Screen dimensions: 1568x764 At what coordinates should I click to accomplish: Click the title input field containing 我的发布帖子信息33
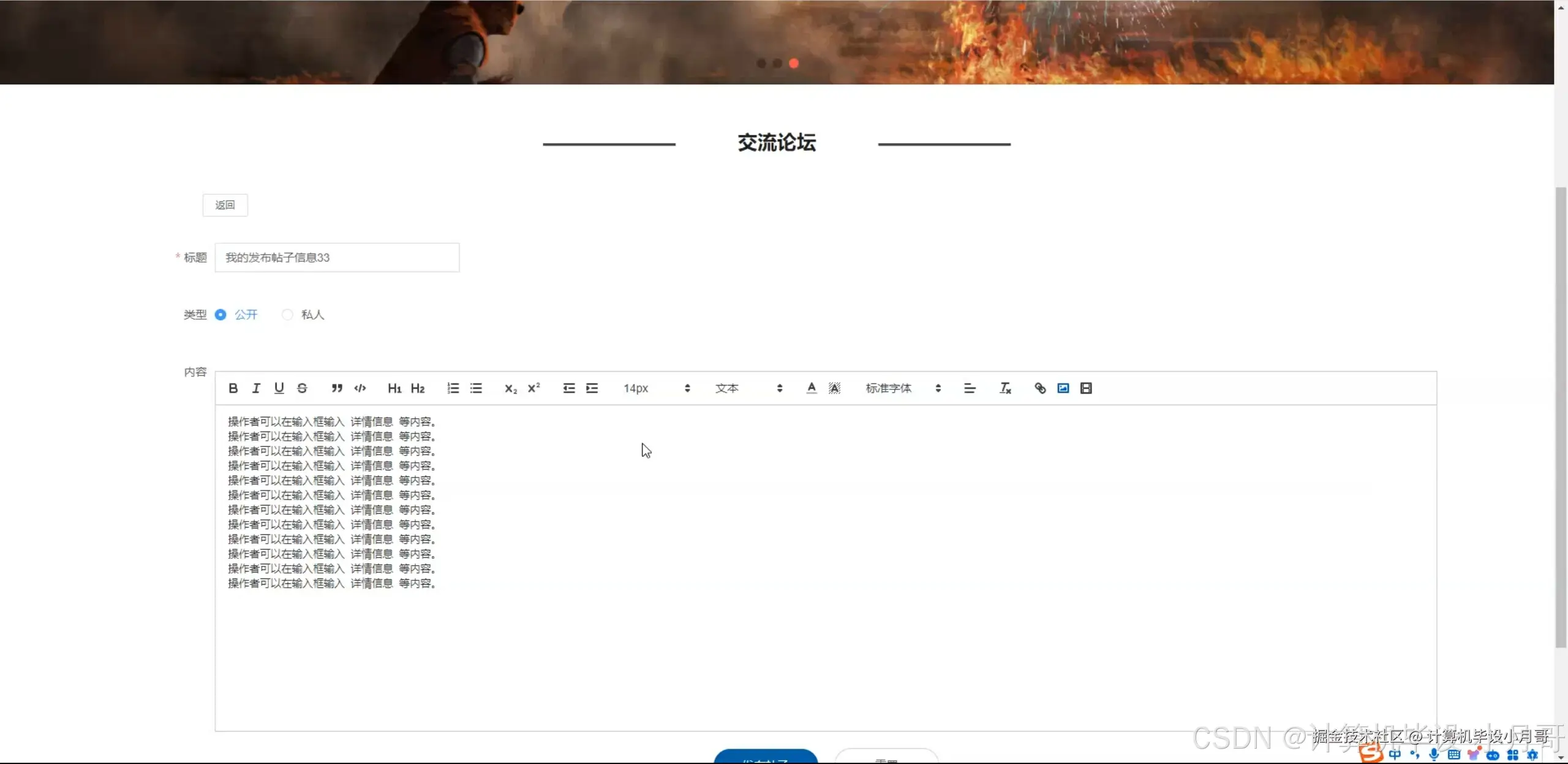coord(337,257)
